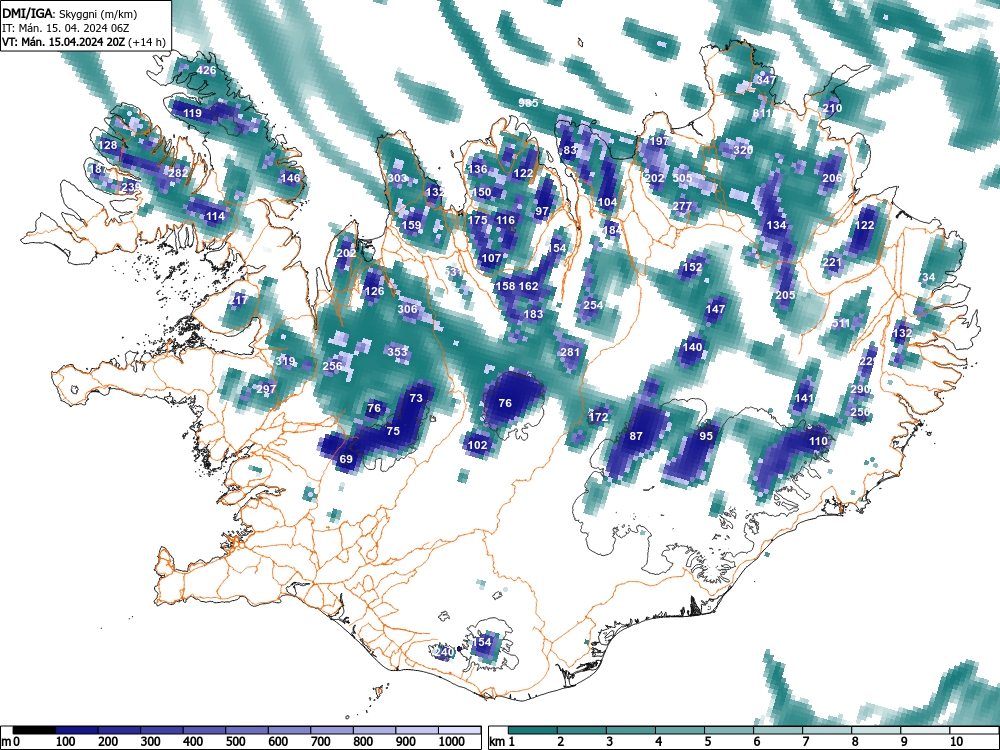This screenshot has height=750, width=1000.
Task: Click the visibility value 353
Action: (397, 352)
